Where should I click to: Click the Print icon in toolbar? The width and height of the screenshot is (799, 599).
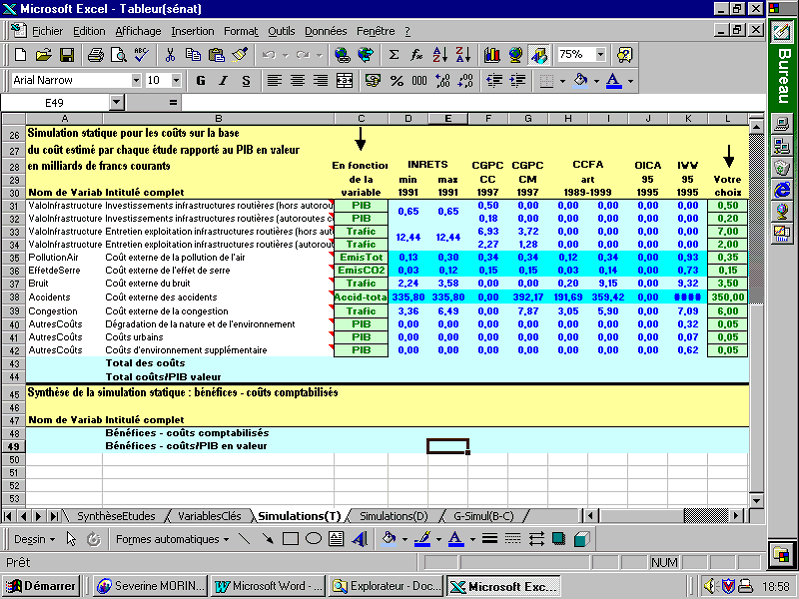[x=94, y=55]
